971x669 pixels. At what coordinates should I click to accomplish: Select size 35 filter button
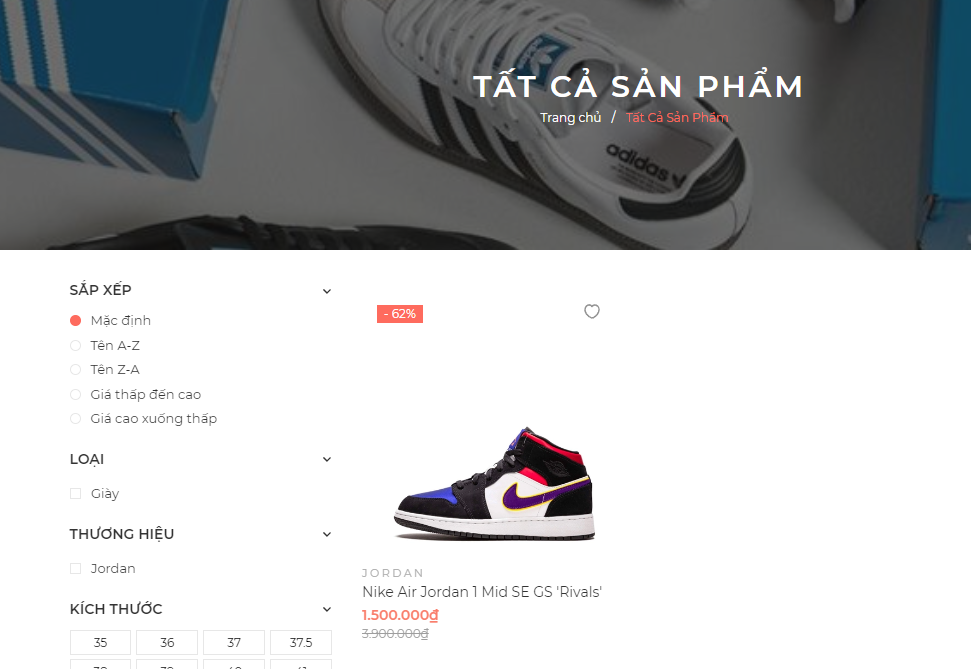coord(100,642)
